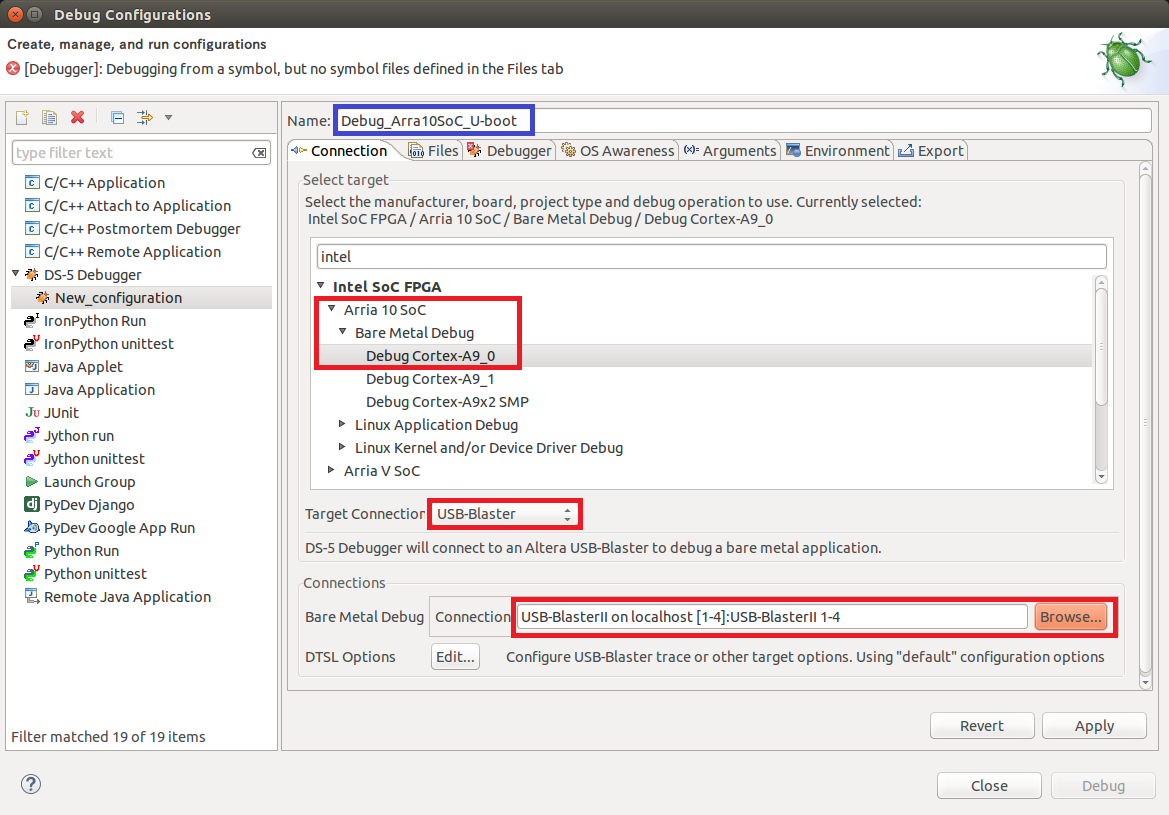The image size is (1169, 815).
Task: Select the JUnit configuration type
Action: pyautogui.click(x=61, y=413)
